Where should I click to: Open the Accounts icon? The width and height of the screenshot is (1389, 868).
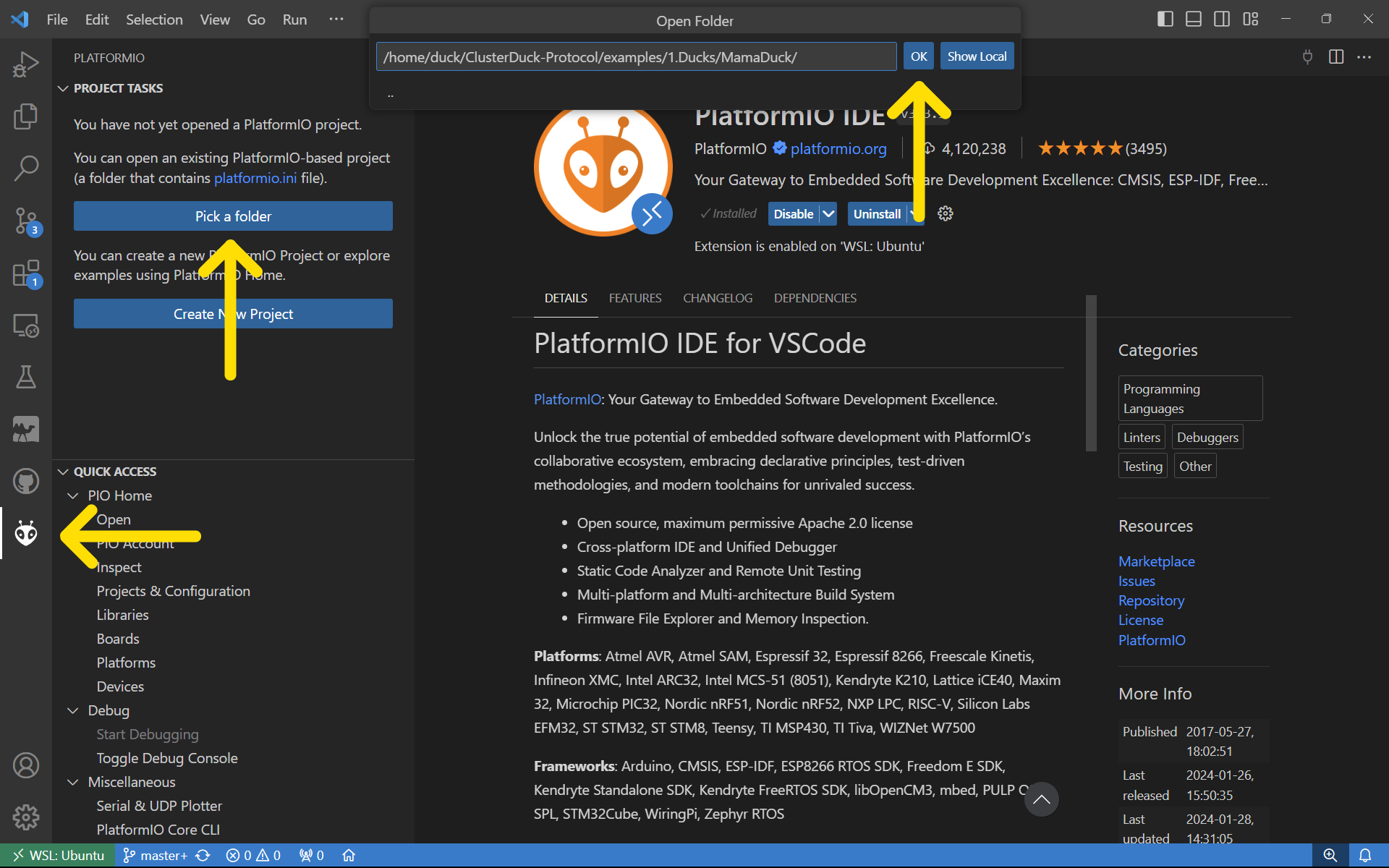click(x=26, y=765)
